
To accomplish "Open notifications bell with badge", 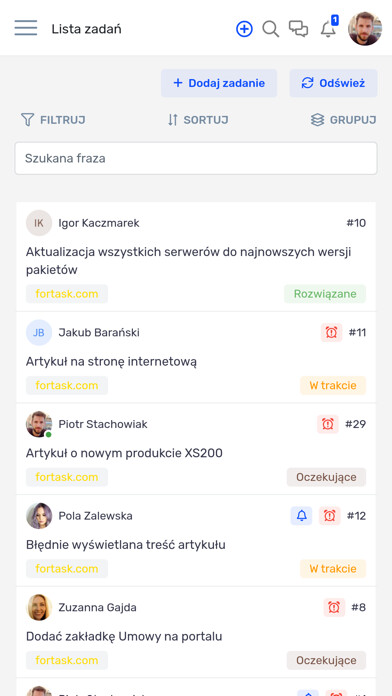I will pyautogui.click(x=329, y=28).
